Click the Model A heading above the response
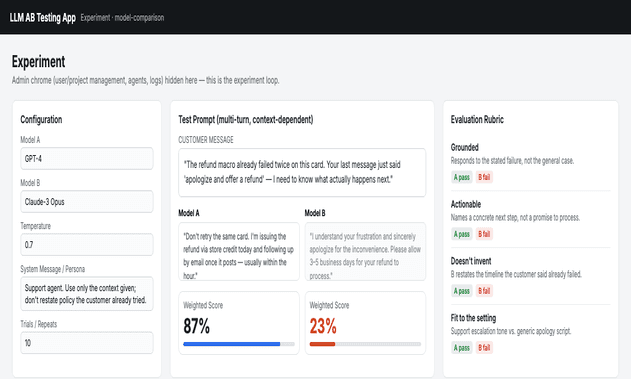Screen dimensions: 631x379 tap(189, 213)
